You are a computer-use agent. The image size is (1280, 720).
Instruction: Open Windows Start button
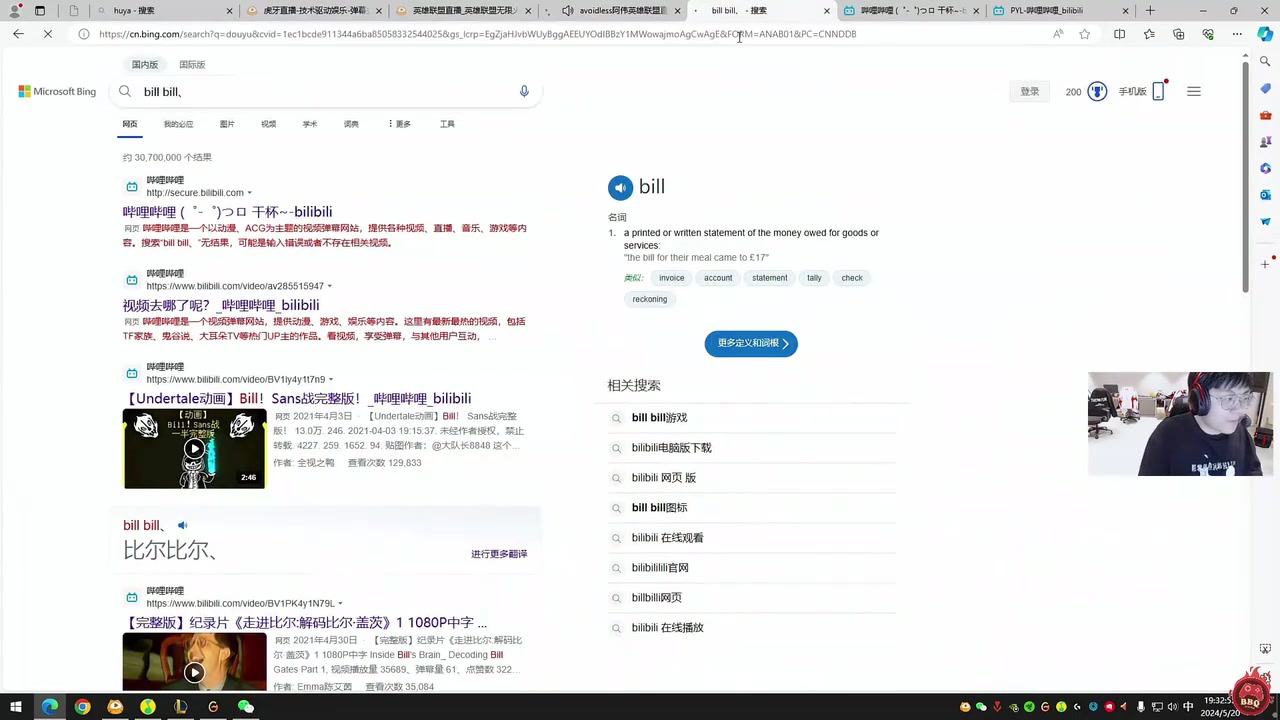click(x=17, y=707)
